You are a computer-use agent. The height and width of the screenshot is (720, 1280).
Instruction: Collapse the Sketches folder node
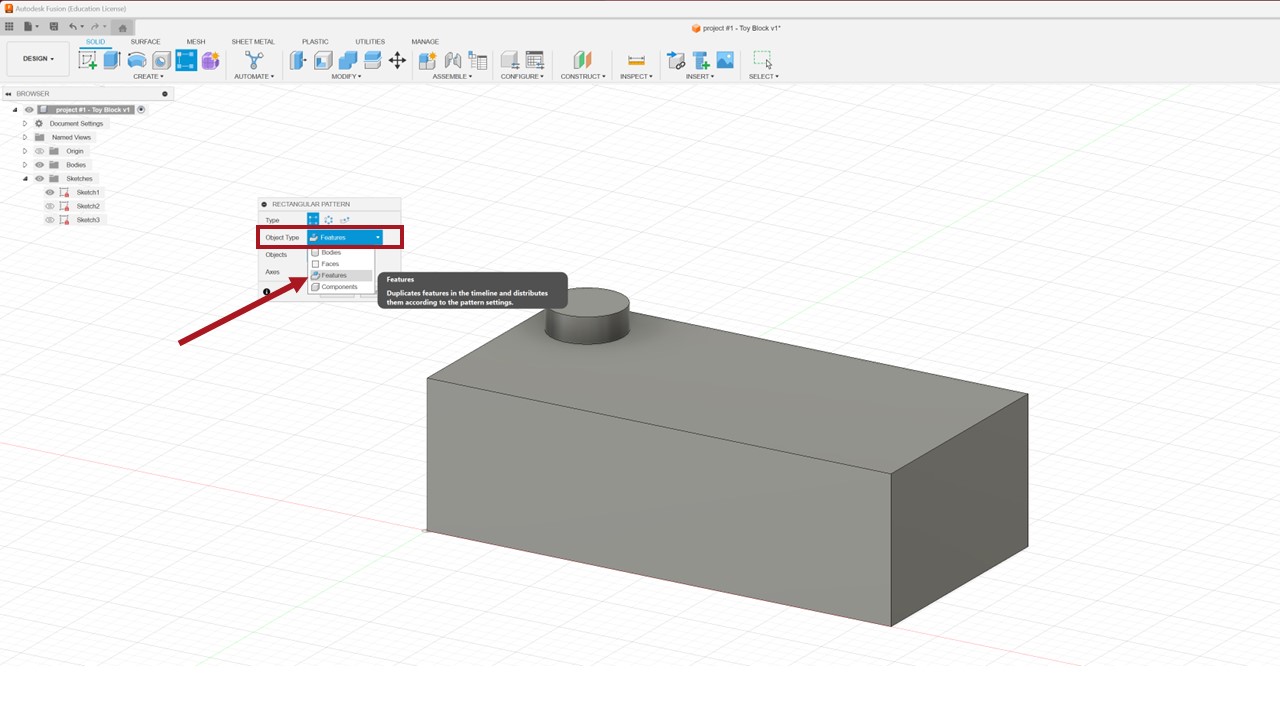click(25, 179)
